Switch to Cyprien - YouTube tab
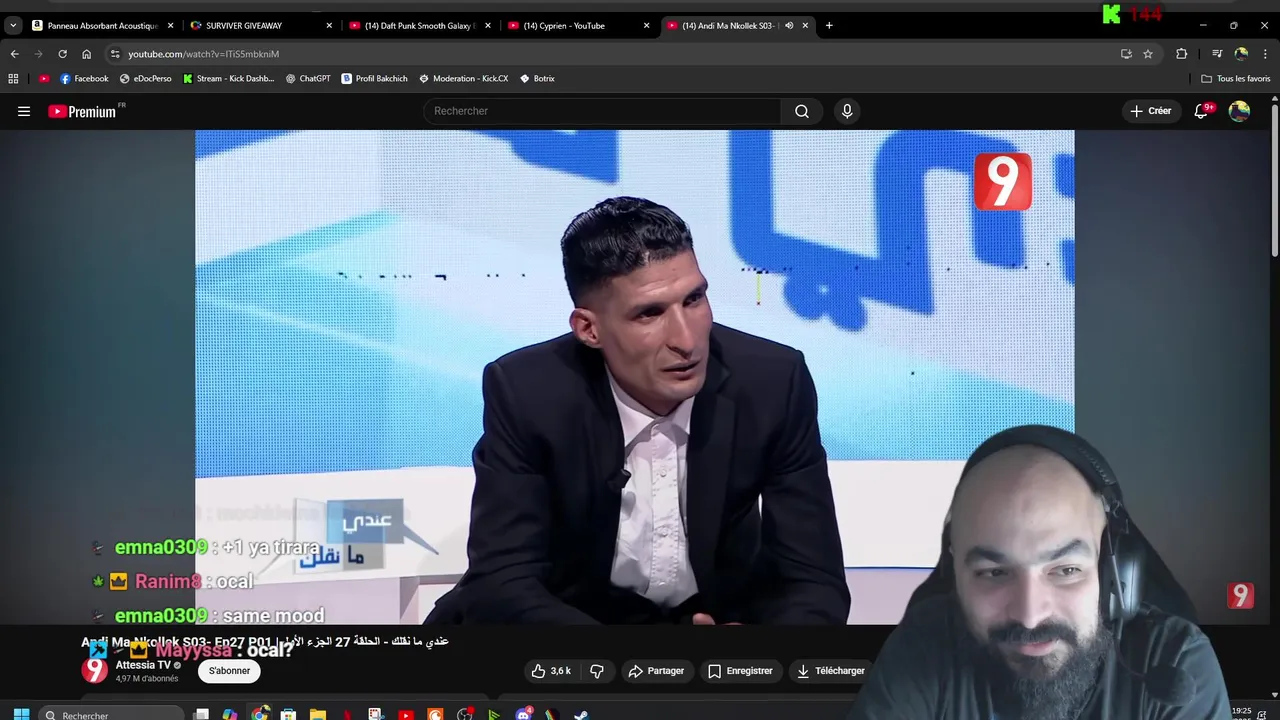Viewport: 1280px width, 720px height. 580,25
